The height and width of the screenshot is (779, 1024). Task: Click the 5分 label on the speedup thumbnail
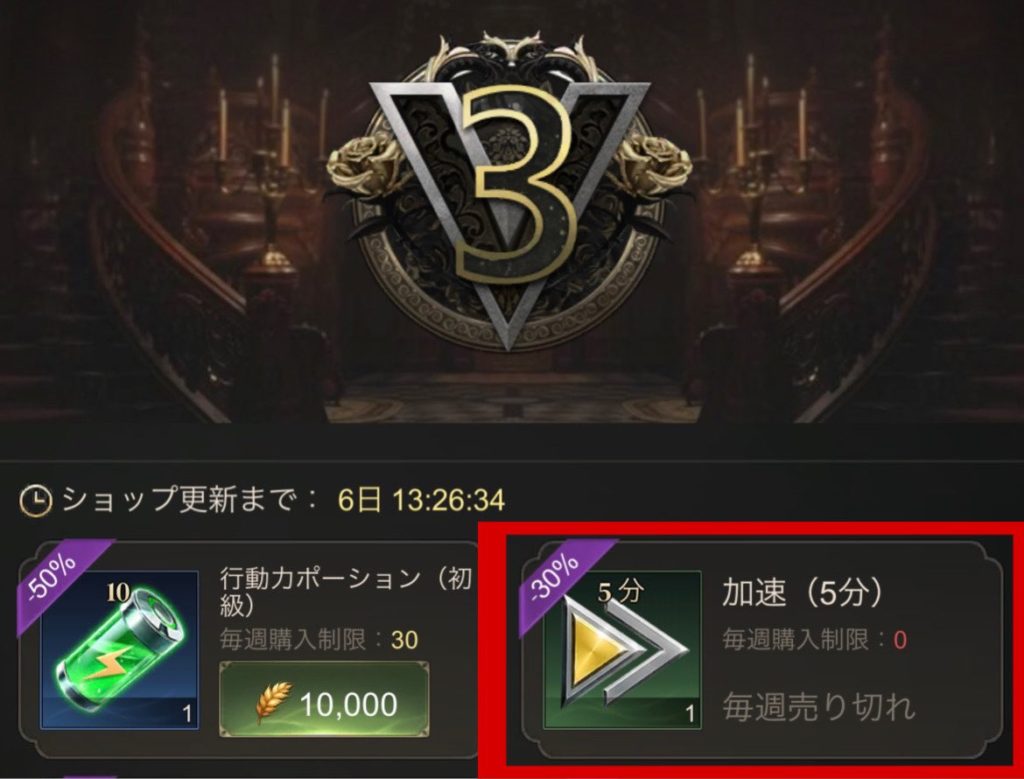(x=621, y=592)
